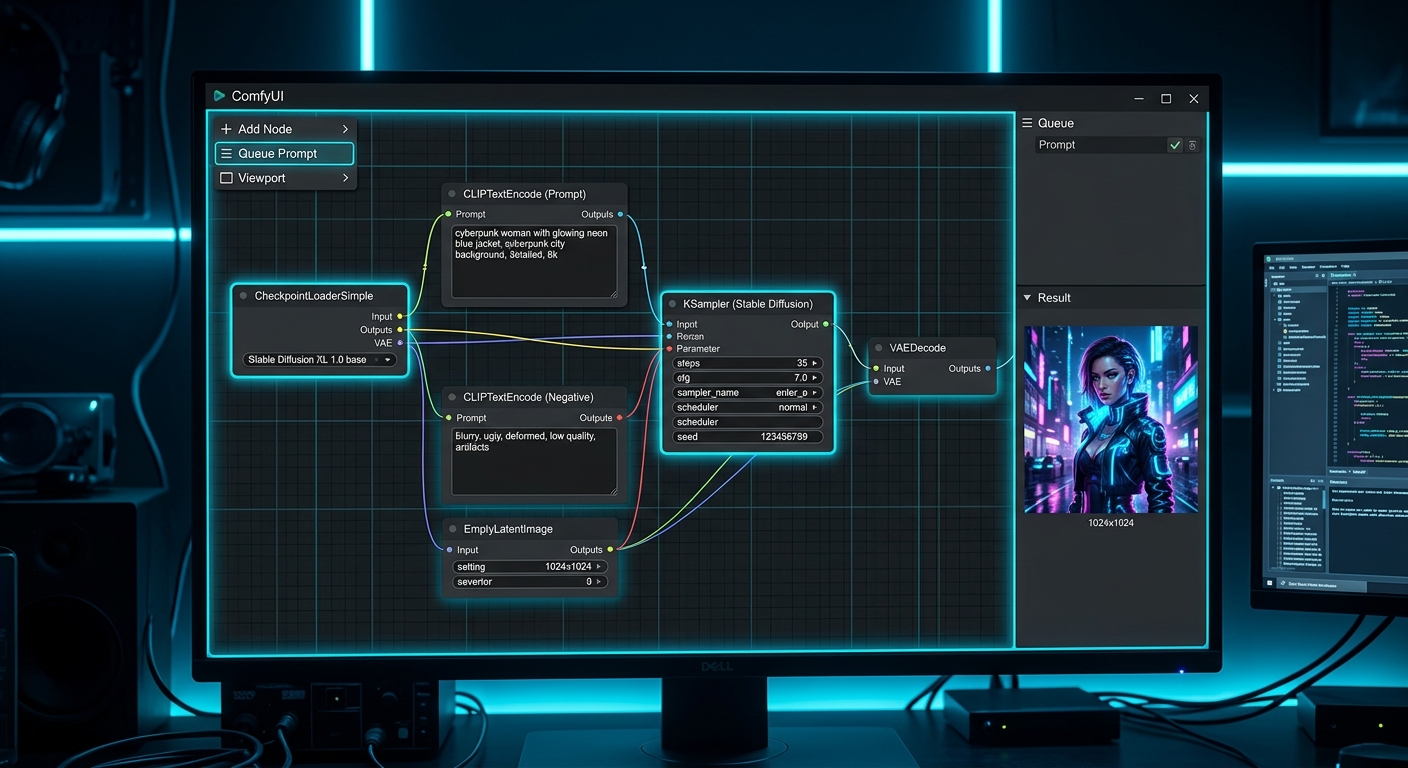Toggle the CLIPTextEncode (Negative) node's title dot

(452, 397)
